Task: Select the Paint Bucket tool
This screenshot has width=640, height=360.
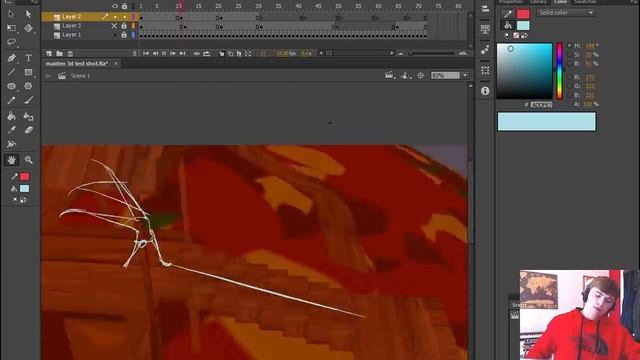Action: click(x=11, y=116)
